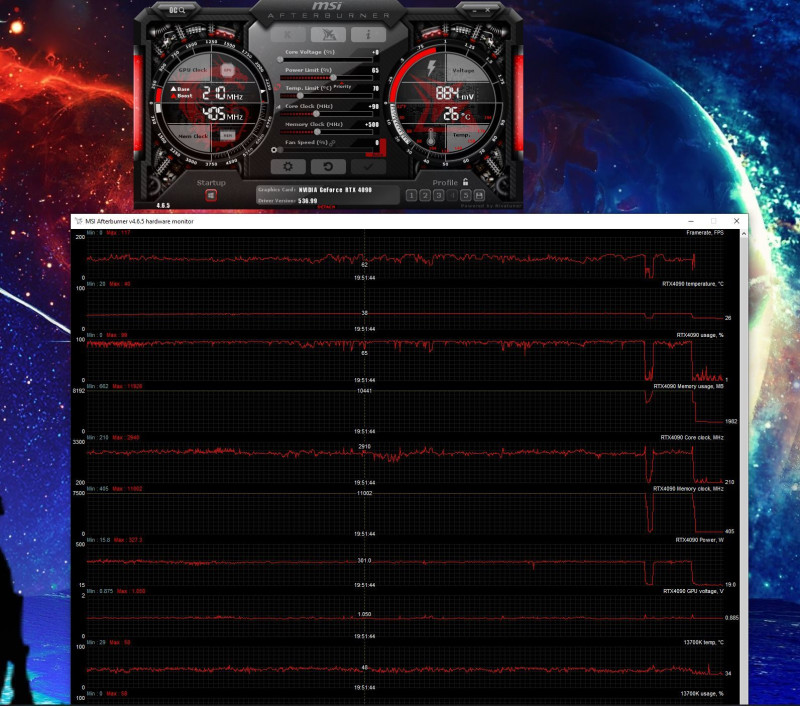
Task: Click the 'RTX4090 Core clock, MHz' graph label
Action: [692, 438]
